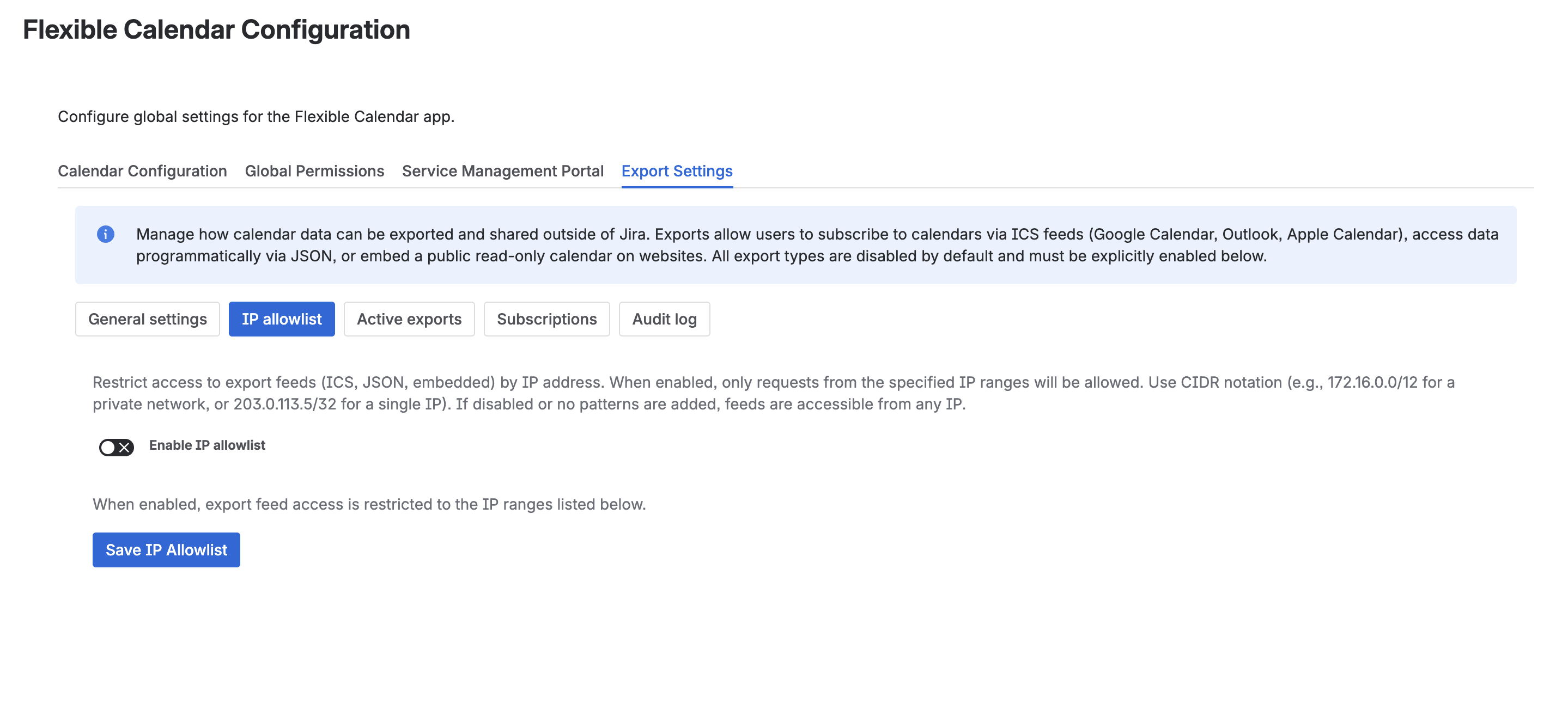View the Subscriptions section
This screenshot has height=722, width=1568.
546,319
